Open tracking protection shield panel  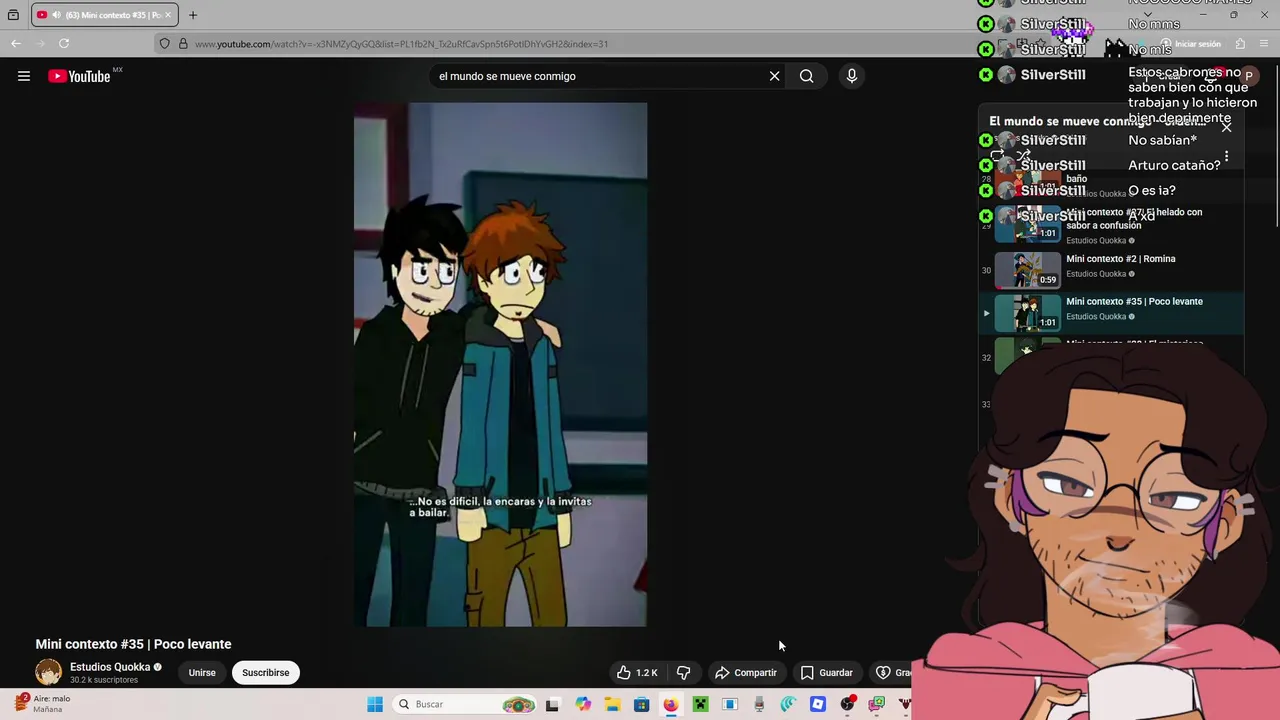tap(165, 44)
